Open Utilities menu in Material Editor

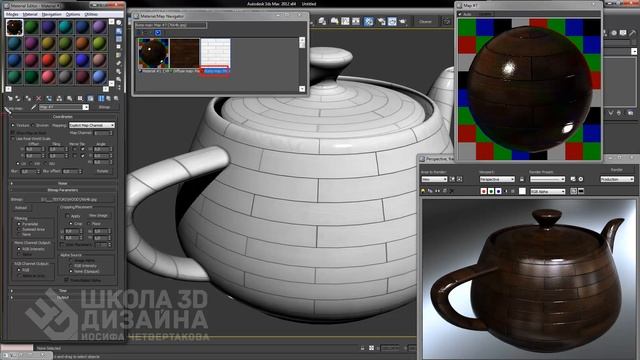tap(91, 14)
